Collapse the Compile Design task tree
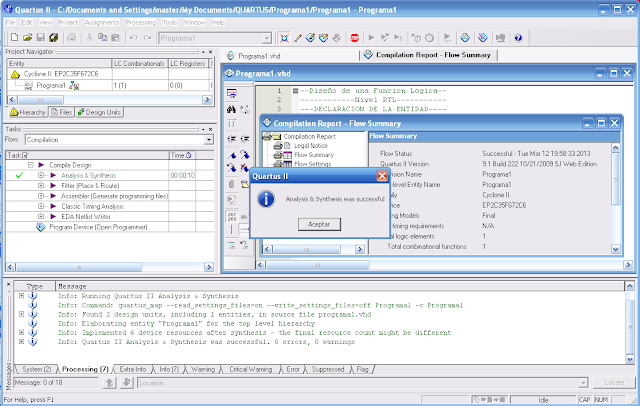640x406 pixels. click(x=31, y=165)
